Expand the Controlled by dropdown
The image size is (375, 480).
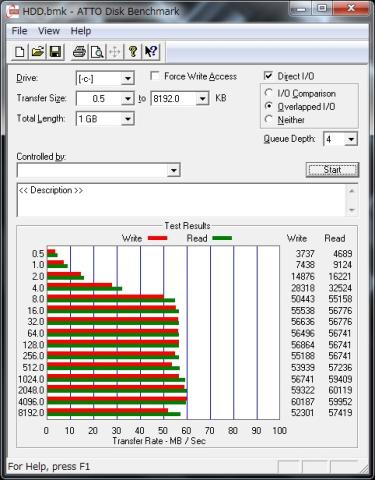coord(173,170)
